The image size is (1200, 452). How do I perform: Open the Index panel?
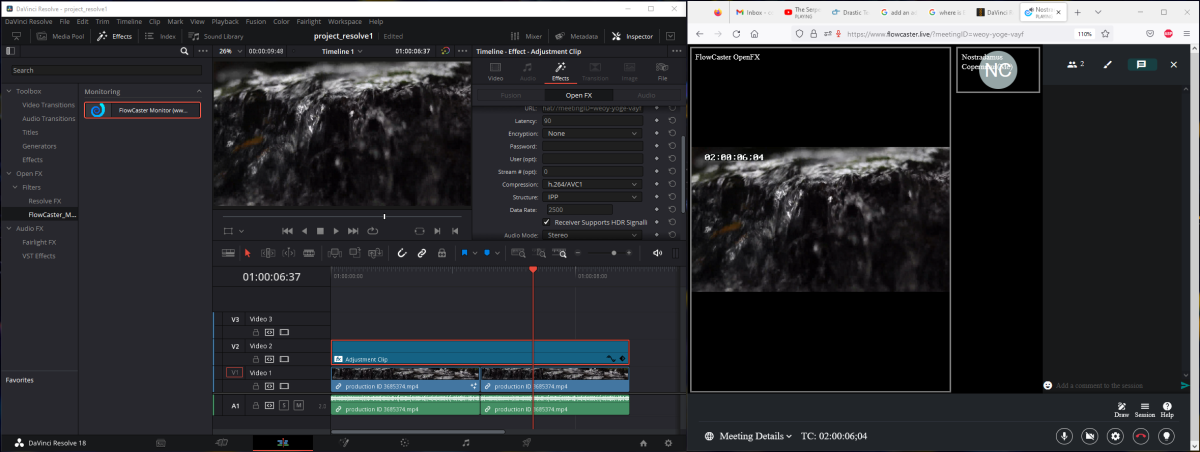point(160,36)
